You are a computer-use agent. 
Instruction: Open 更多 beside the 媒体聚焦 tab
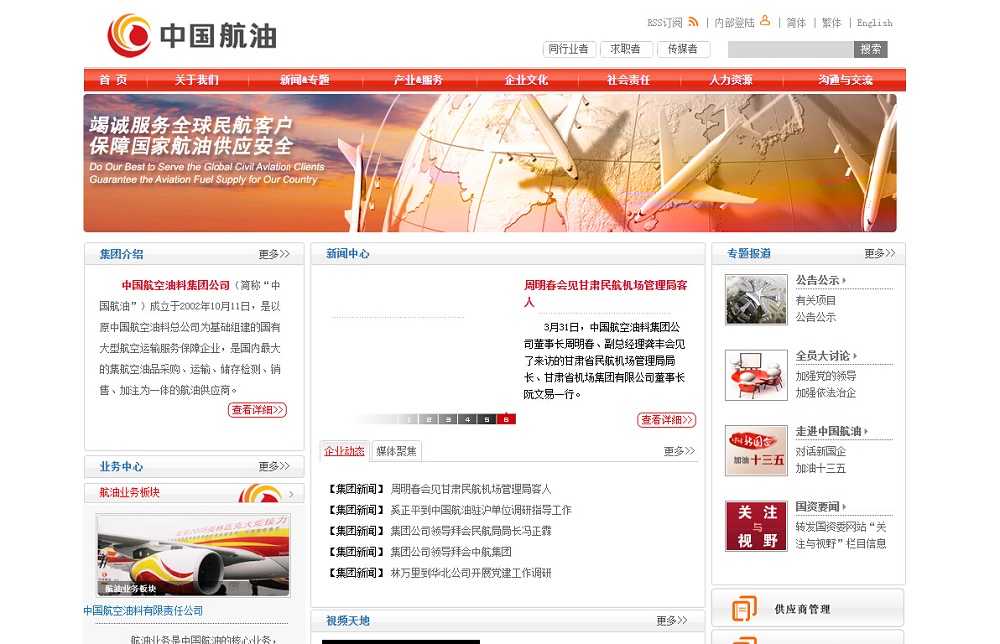pyautogui.click(x=679, y=451)
